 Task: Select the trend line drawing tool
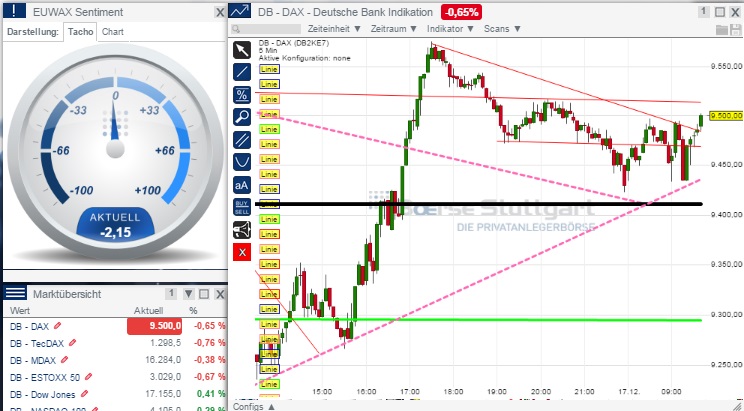point(242,72)
